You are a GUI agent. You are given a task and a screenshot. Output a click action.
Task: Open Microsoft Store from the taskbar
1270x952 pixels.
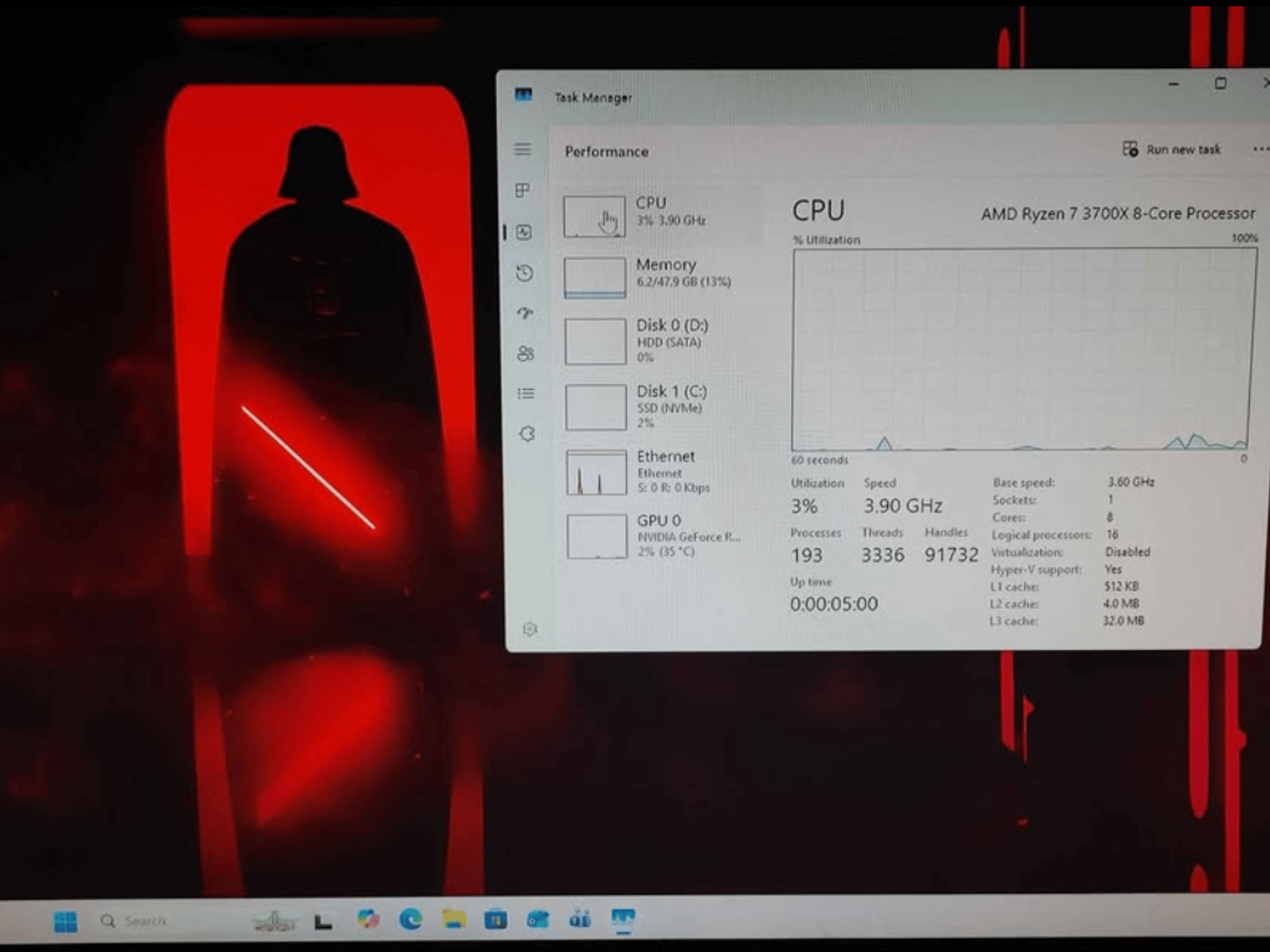pos(495,920)
